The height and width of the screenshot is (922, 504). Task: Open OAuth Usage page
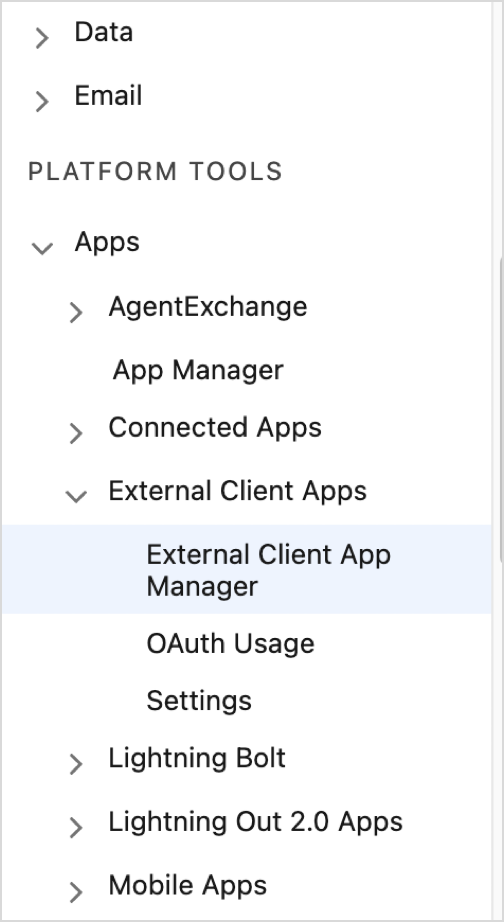(231, 643)
